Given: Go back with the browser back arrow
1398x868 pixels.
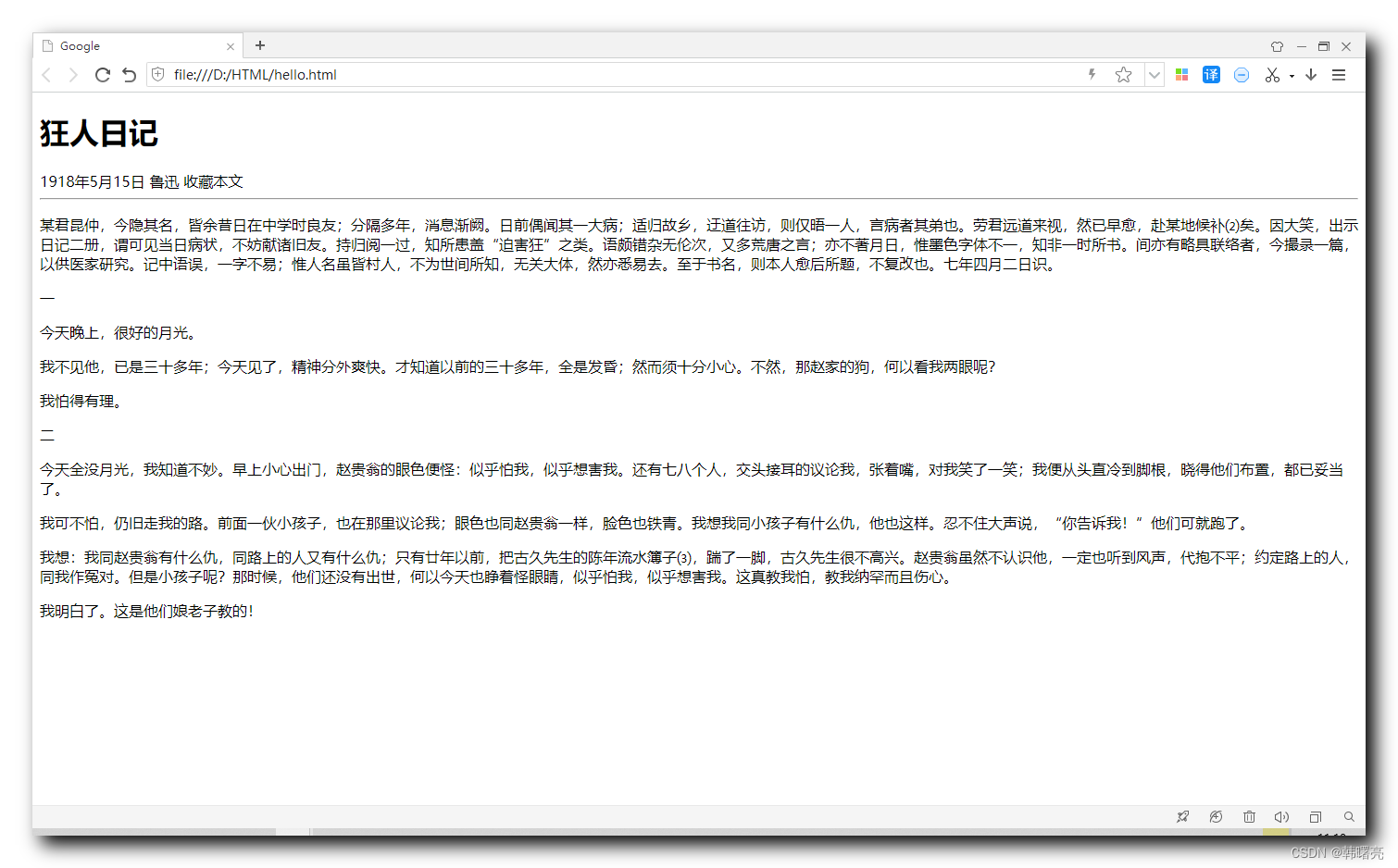Looking at the screenshot, I should pos(46,75).
